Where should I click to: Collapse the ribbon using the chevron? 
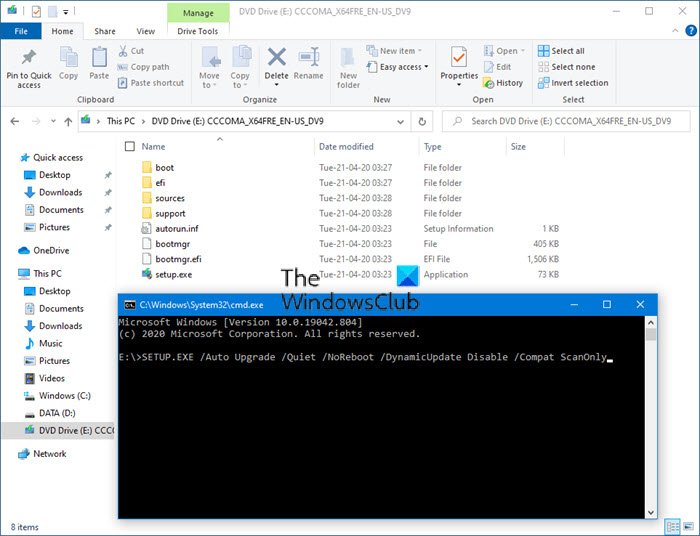675,31
